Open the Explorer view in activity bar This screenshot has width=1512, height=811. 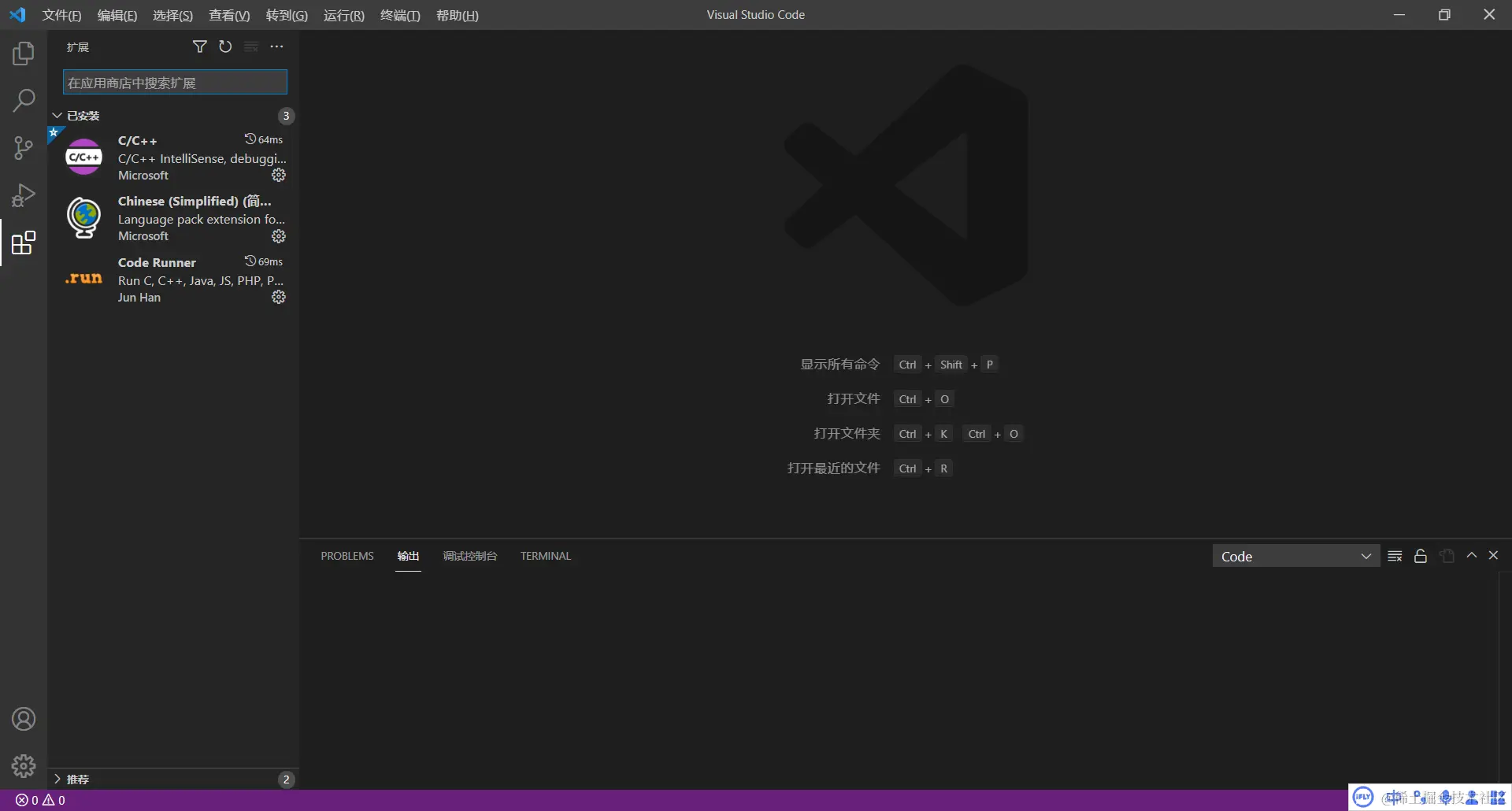pos(24,54)
